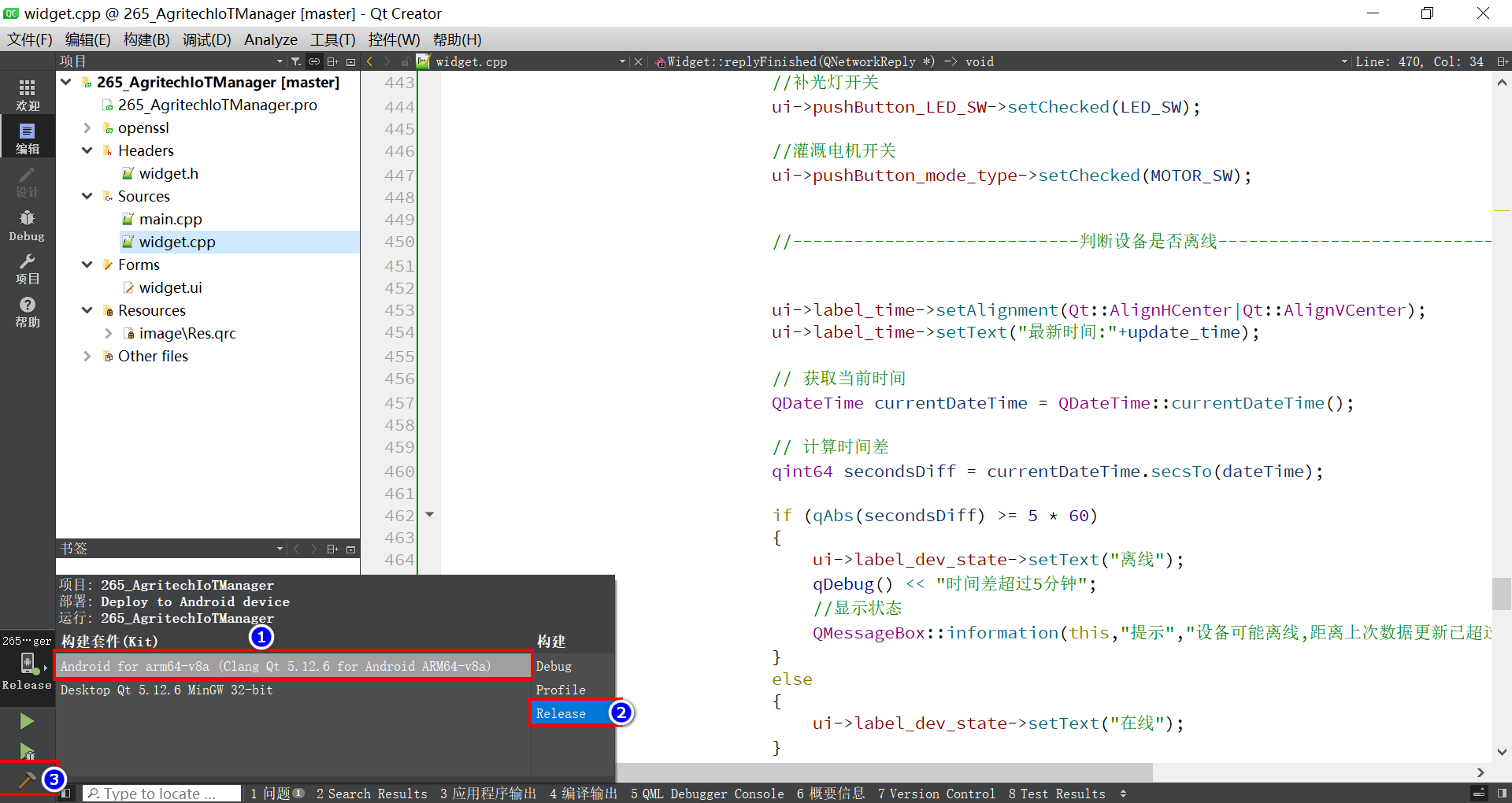Build the project using the hammer icon
Image resolution: width=1512 pixels, height=803 pixels.
[x=27, y=779]
